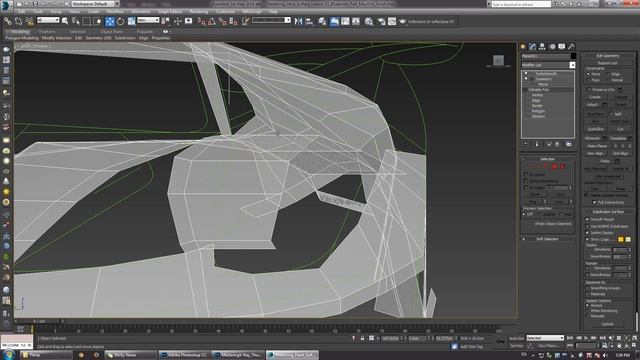640x360 pixels.
Task: Toggle the Show Cage checkbox
Action: (587, 239)
